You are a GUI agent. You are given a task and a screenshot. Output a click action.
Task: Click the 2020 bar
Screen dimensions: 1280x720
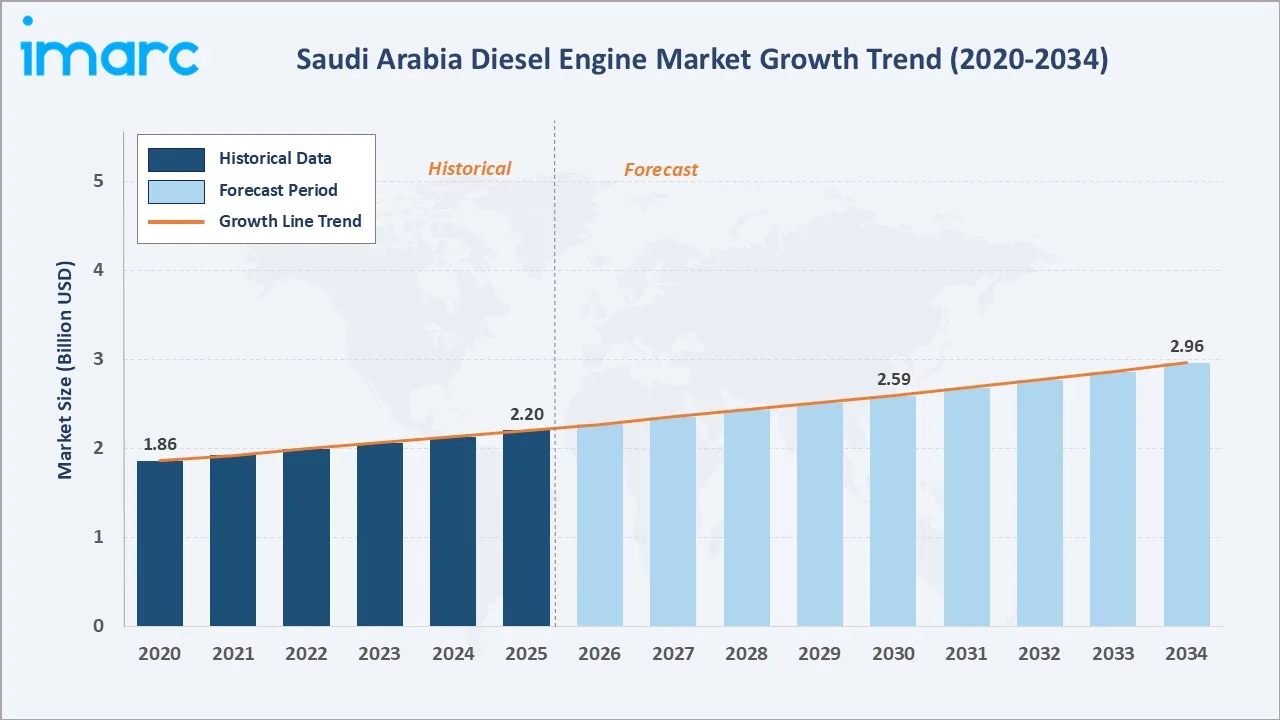pyautogui.click(x=160, y=543)
